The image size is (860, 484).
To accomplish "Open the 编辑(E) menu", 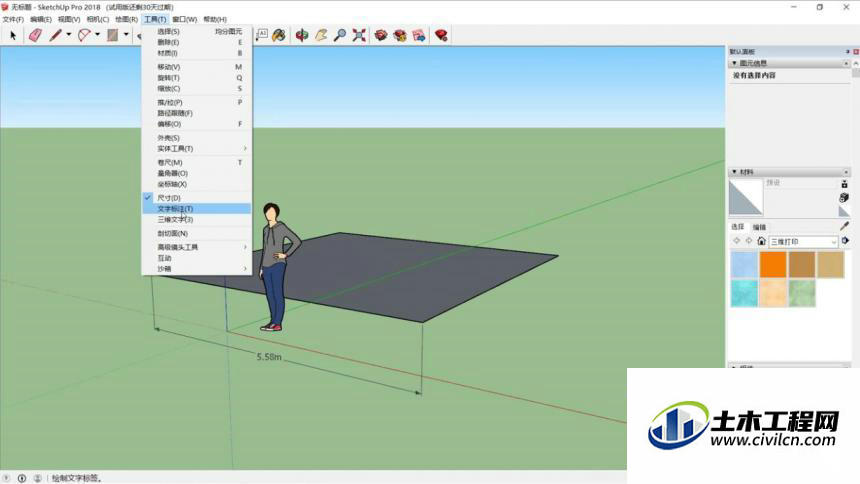I will [x=41, y=19].
